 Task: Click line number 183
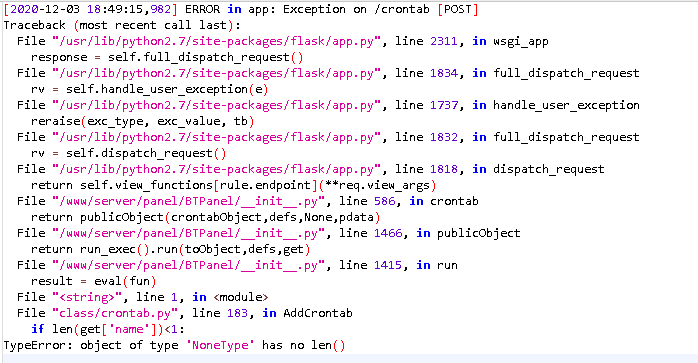click(x=237, y=314)
